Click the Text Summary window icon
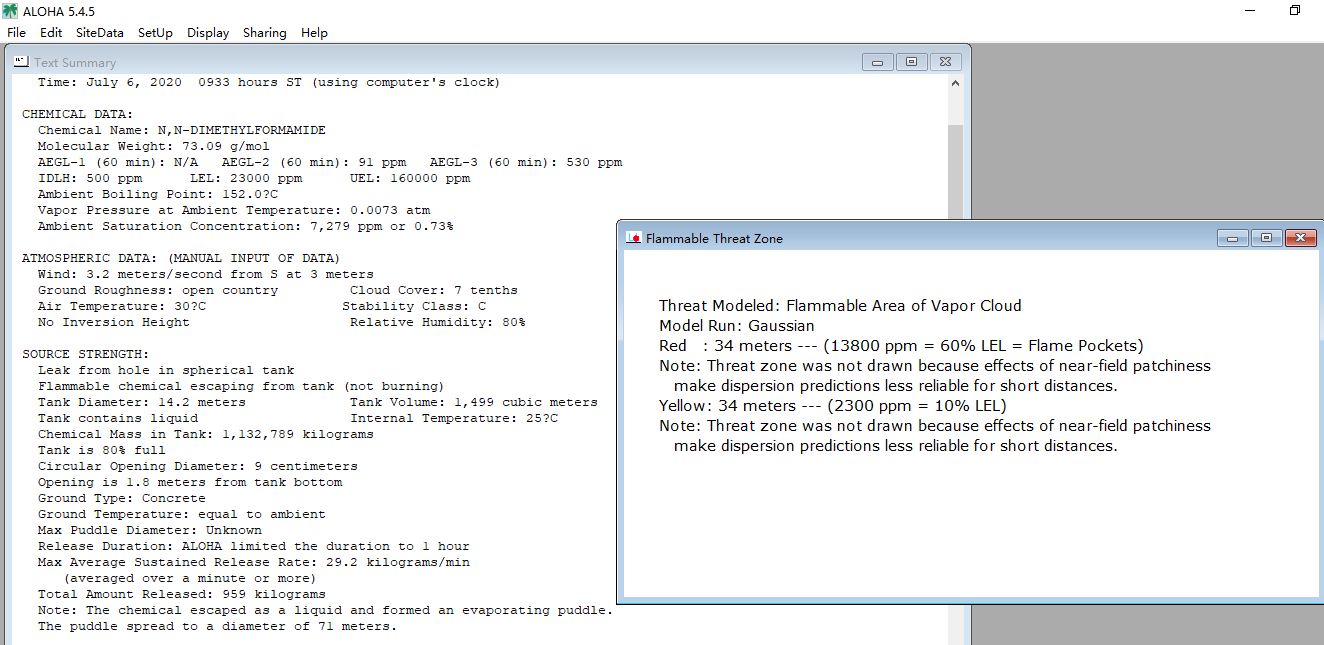 [x=21, y=62]
